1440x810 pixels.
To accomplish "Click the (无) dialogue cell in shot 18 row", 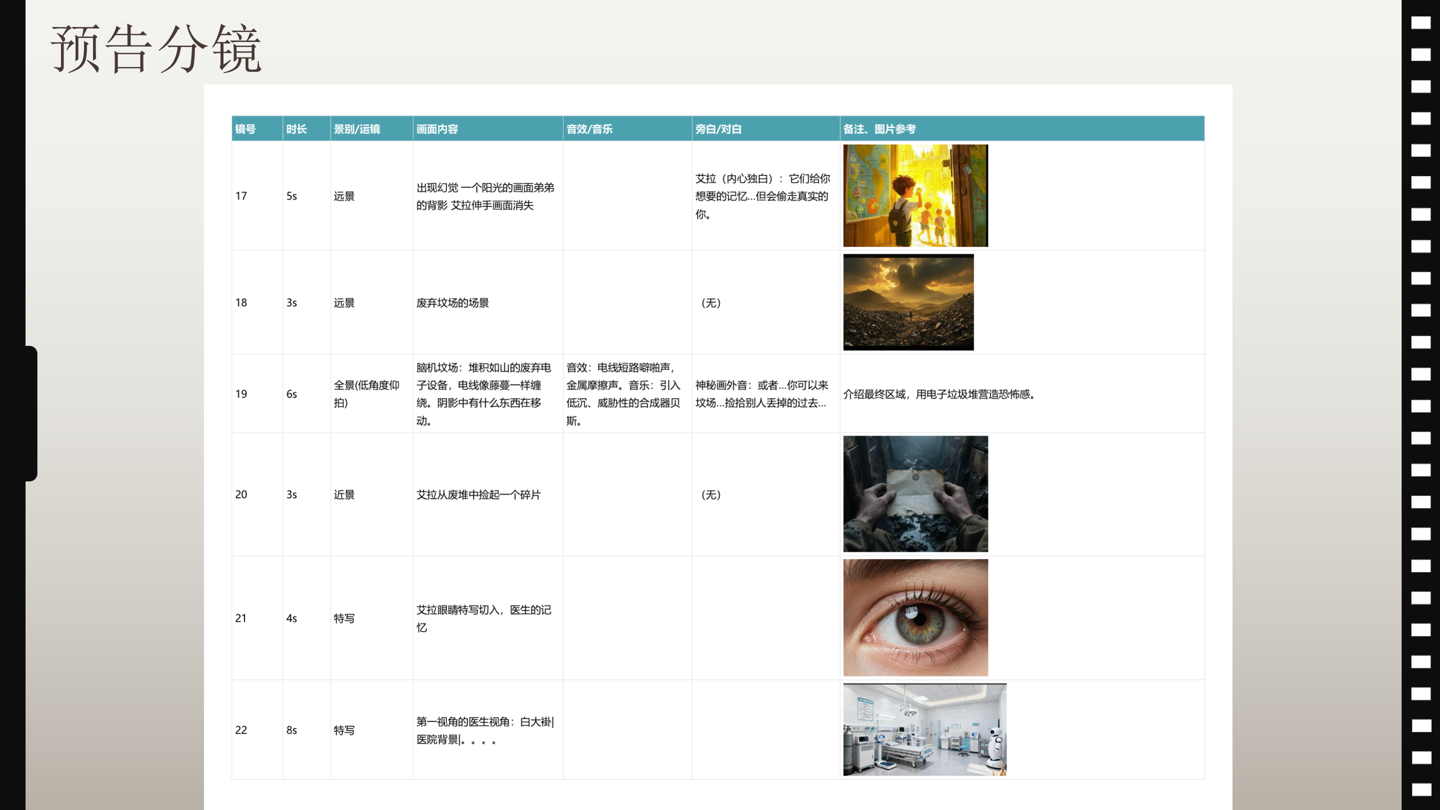I will pyautogui.click(x=766, y=302).
